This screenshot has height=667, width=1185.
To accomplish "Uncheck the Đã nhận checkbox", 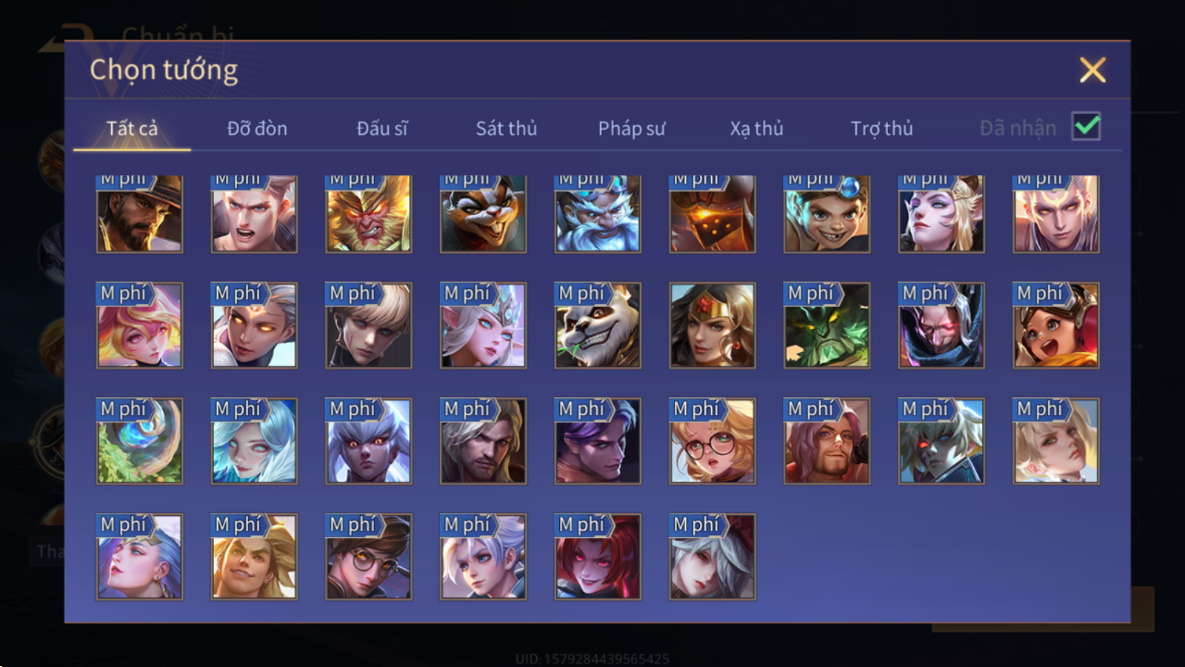I will click(1086, 126).
